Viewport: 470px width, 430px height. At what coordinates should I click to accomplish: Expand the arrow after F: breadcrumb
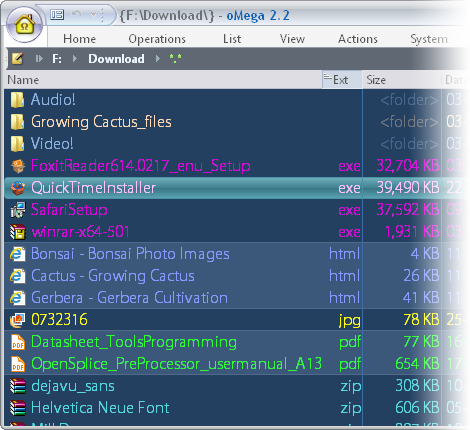click(75, 59)
